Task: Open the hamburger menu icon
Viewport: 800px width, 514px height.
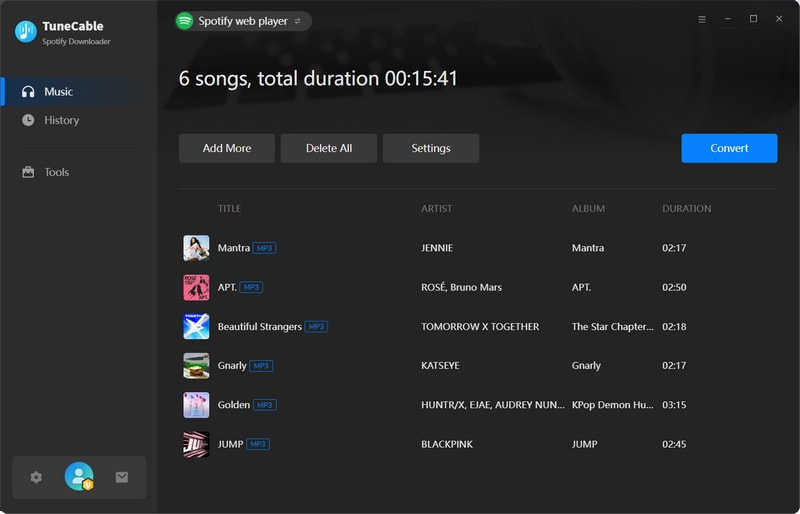Action: (x=702, y=19)
